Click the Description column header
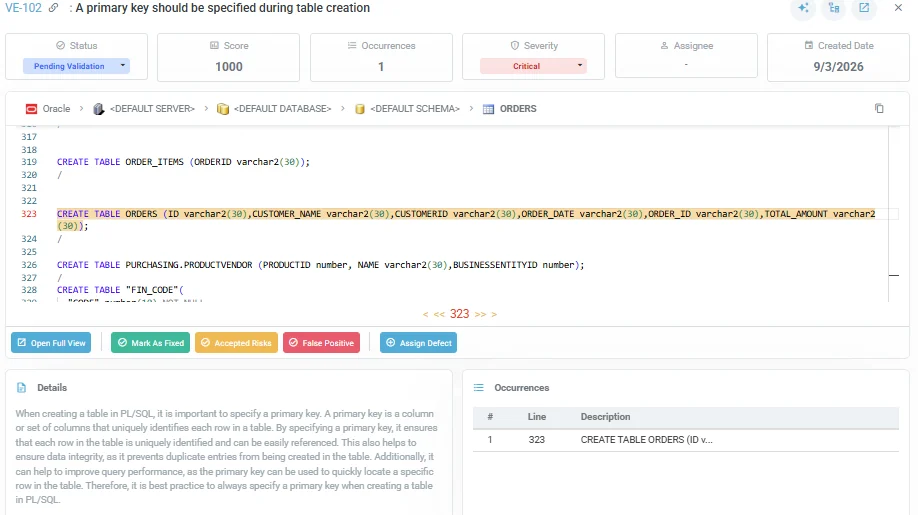The width and height of the screenshot is (918, 515). (605, 417)
